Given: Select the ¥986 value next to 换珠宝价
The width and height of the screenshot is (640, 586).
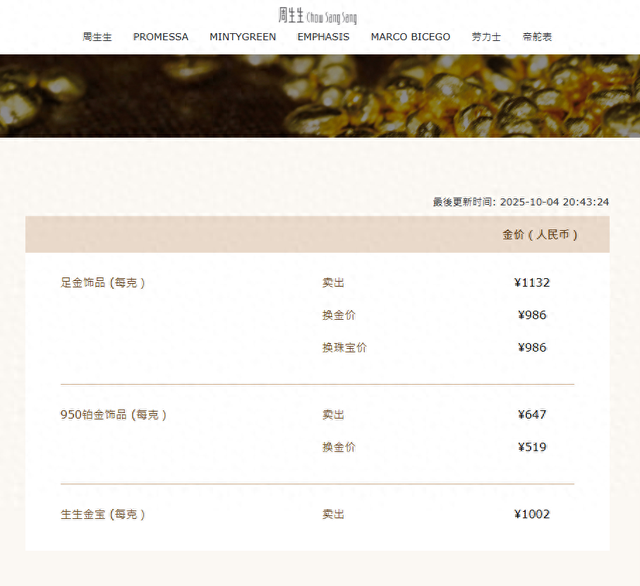Looking at the screenshot, I should point(532,348).
